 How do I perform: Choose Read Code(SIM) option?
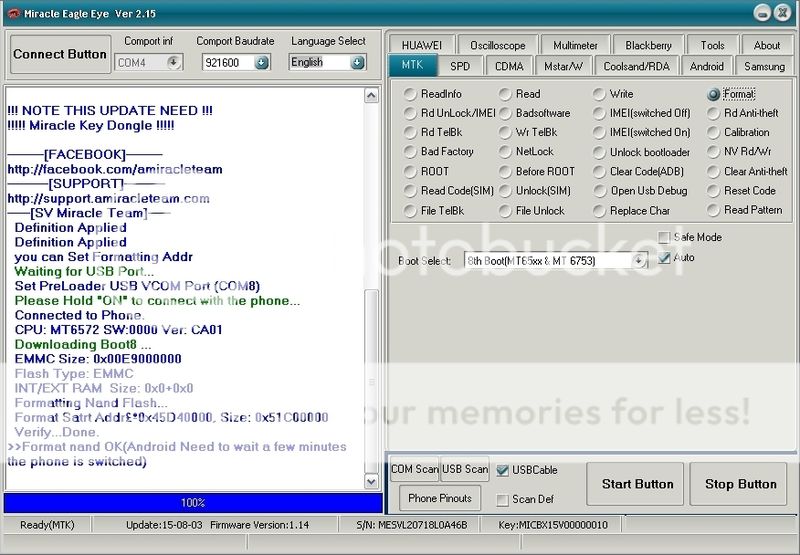(448, 191)
